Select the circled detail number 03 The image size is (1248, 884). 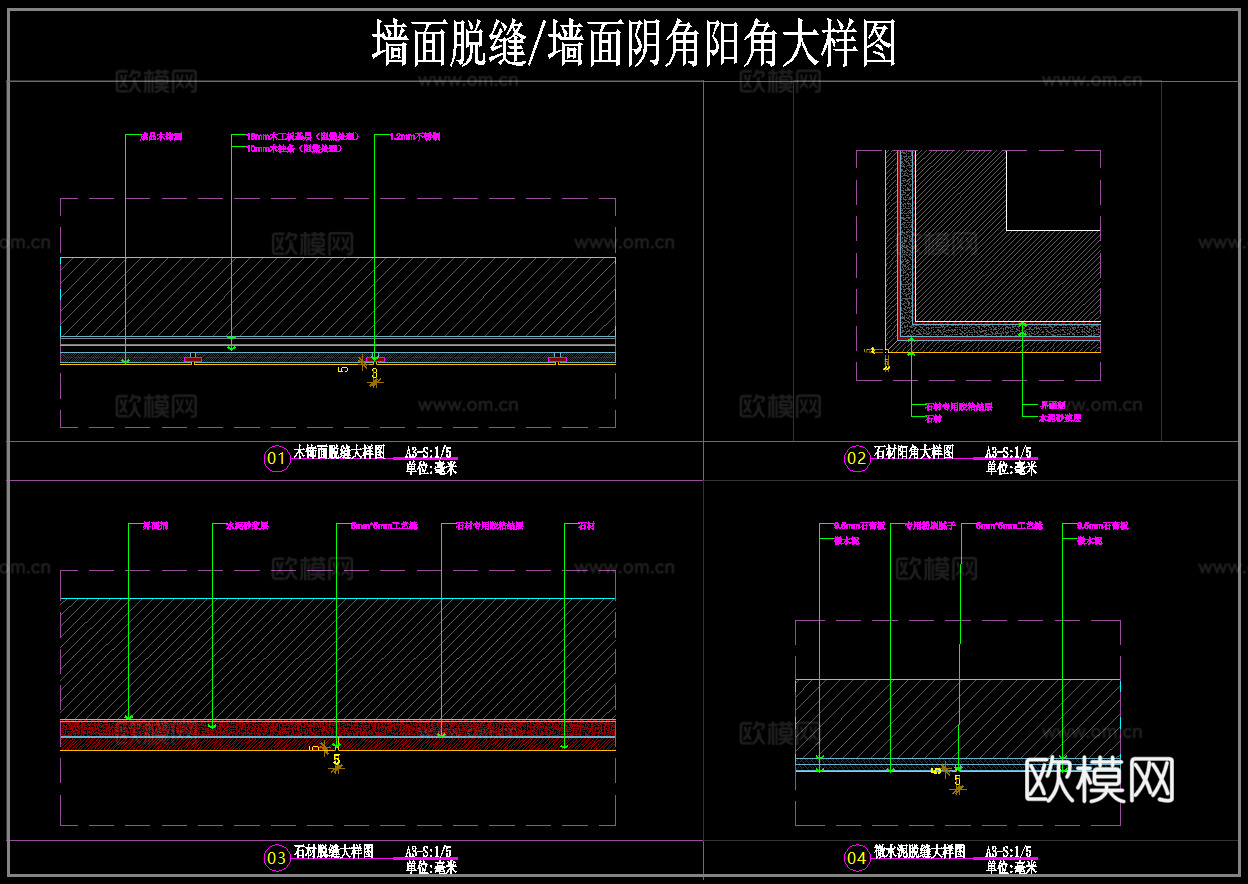tap(276, 858)
